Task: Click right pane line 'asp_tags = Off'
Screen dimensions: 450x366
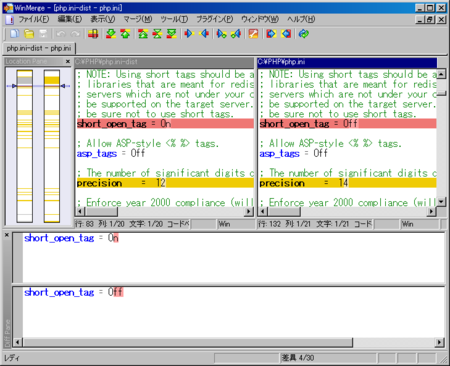Action: pos(293,154)
